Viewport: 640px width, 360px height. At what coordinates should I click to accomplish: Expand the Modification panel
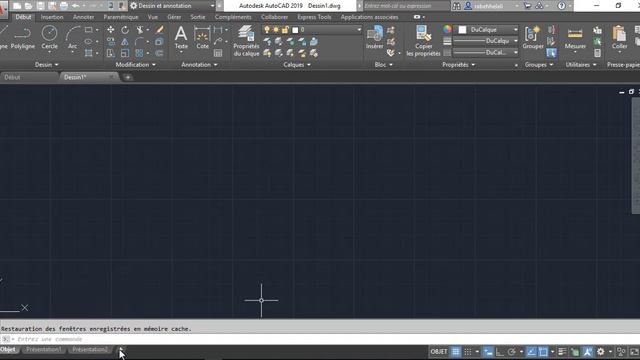point(136,64)
